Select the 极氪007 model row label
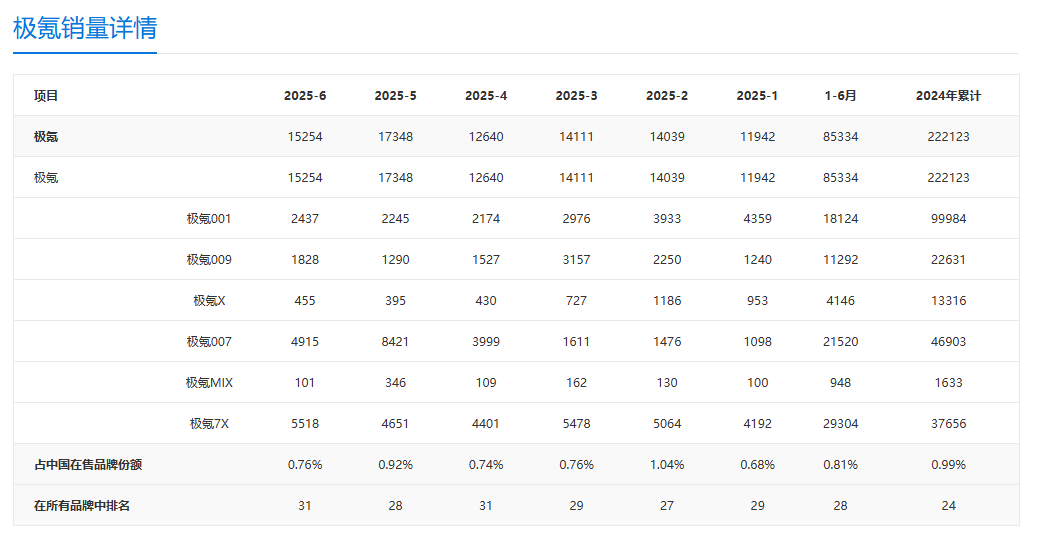This screenshot has width=1046, height=542. point(209,342)
